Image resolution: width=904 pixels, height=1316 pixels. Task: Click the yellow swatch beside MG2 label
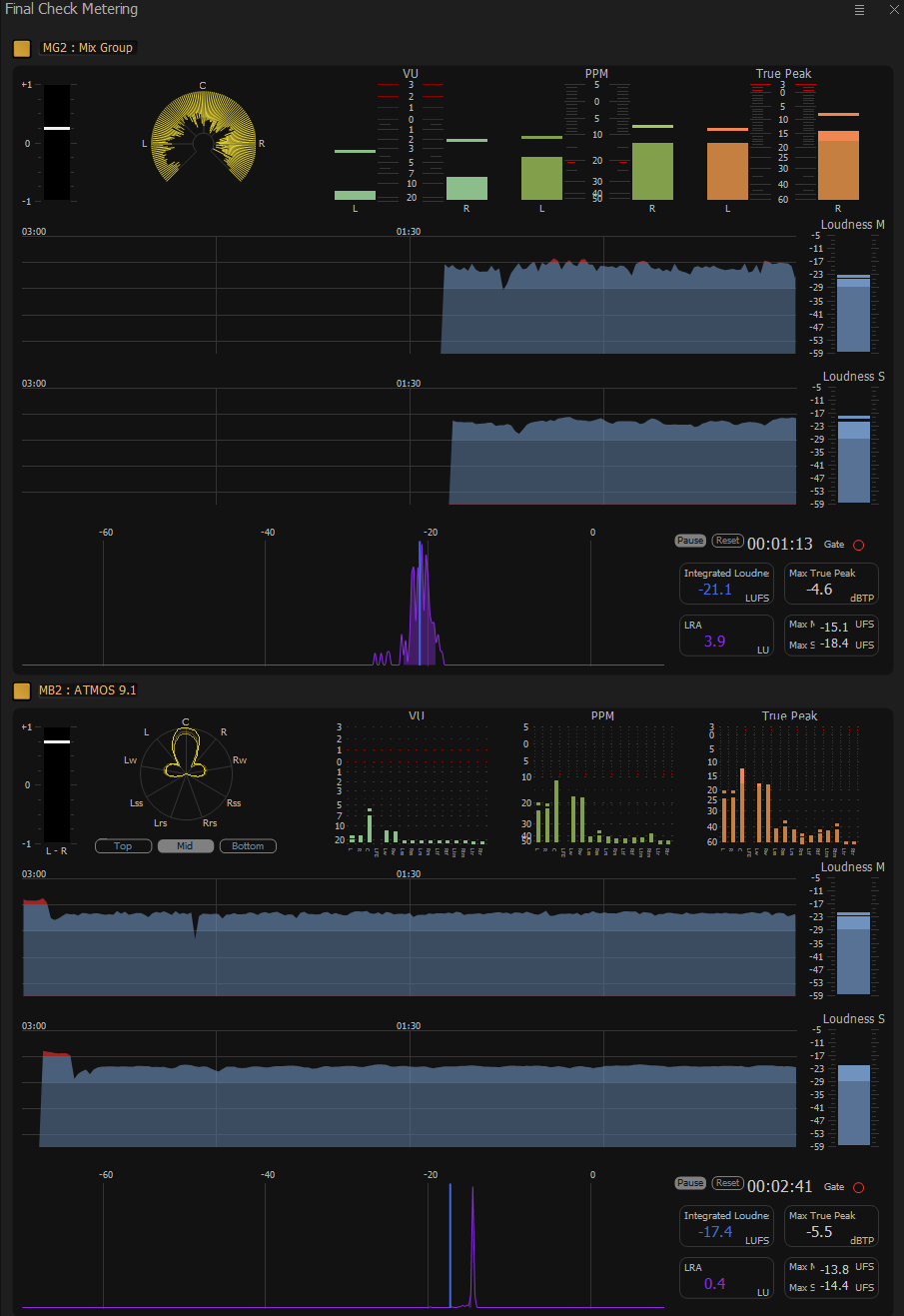[21, 47]
